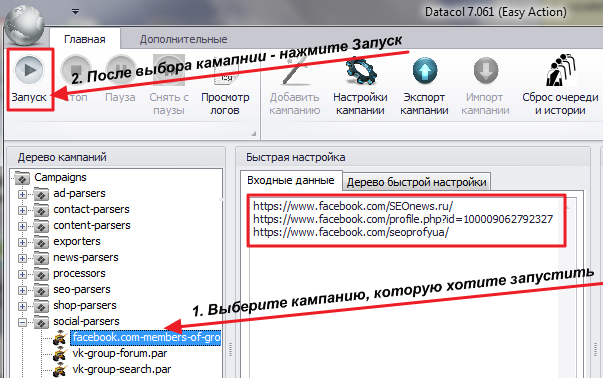
Task: Select the Входные данные tab
Action: pyautogui.click(x=291, y=180)
